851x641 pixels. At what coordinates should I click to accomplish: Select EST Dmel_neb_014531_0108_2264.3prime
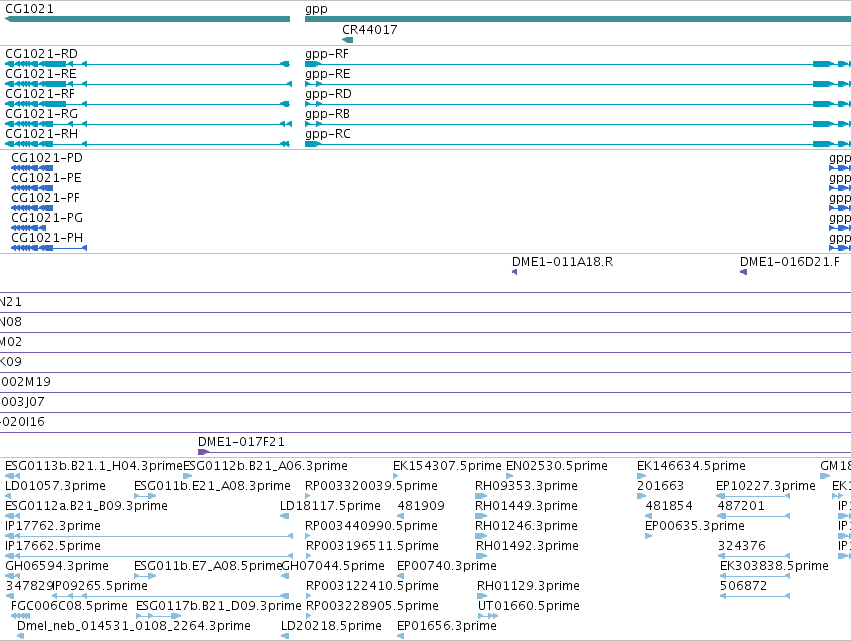pyautogui.click(x=134, y=627)
